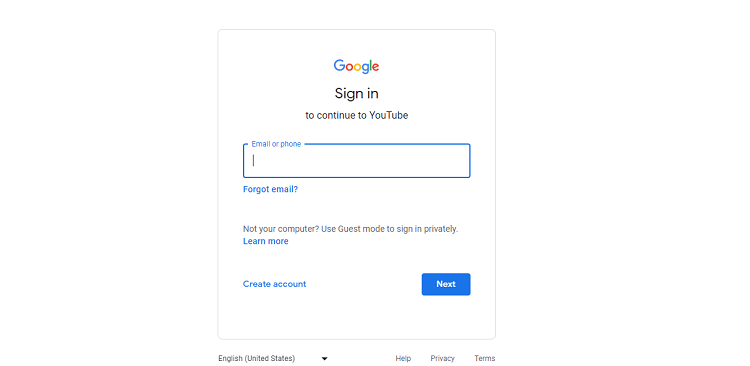Click the blue capital G in logo
The height and width of the screenshot is (366, 750).
point(340,66)
